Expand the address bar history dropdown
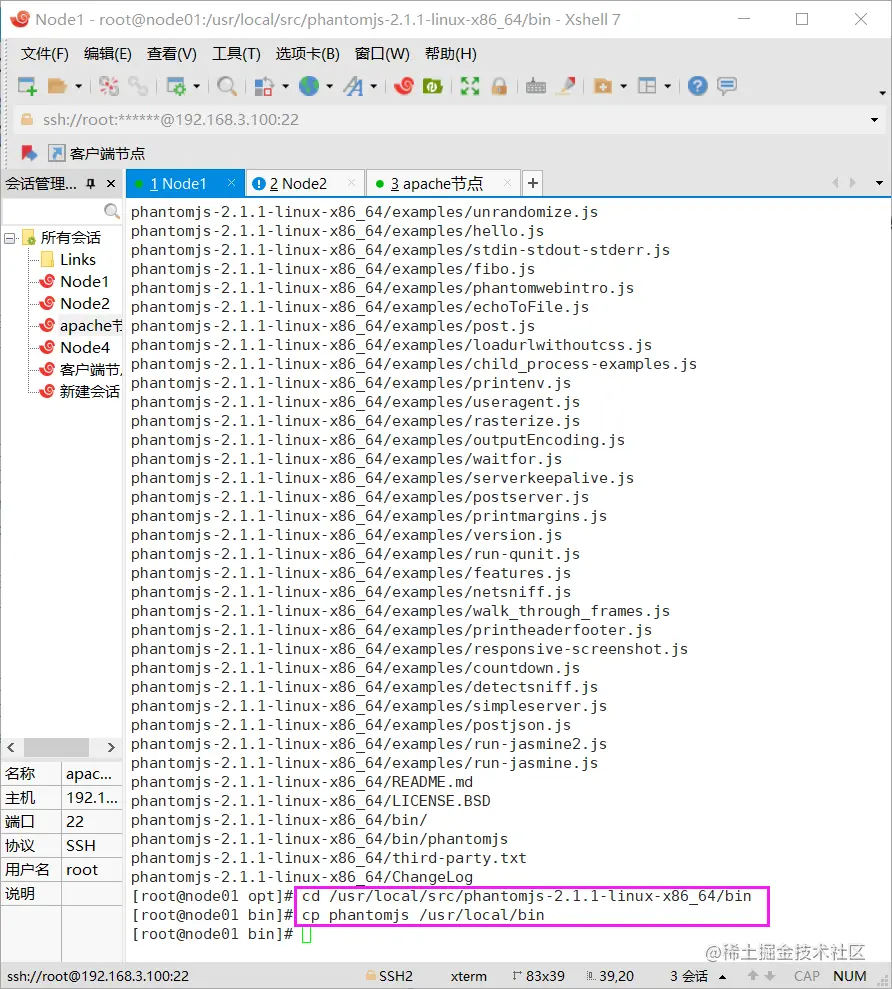 pos(874,120)
